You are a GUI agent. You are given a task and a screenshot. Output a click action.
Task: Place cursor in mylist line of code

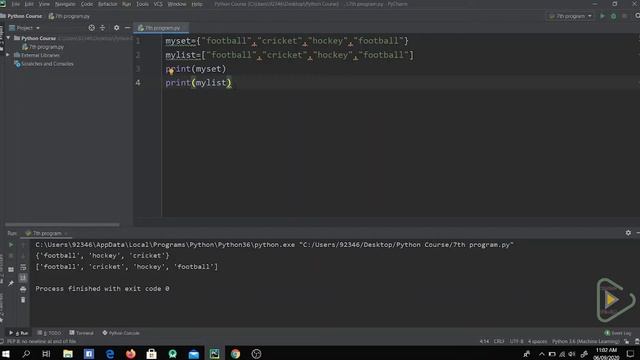pos(289,55)
